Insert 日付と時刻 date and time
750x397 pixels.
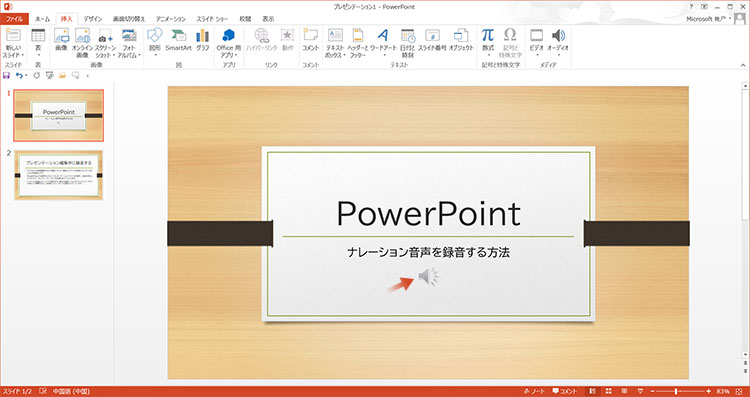408,42
